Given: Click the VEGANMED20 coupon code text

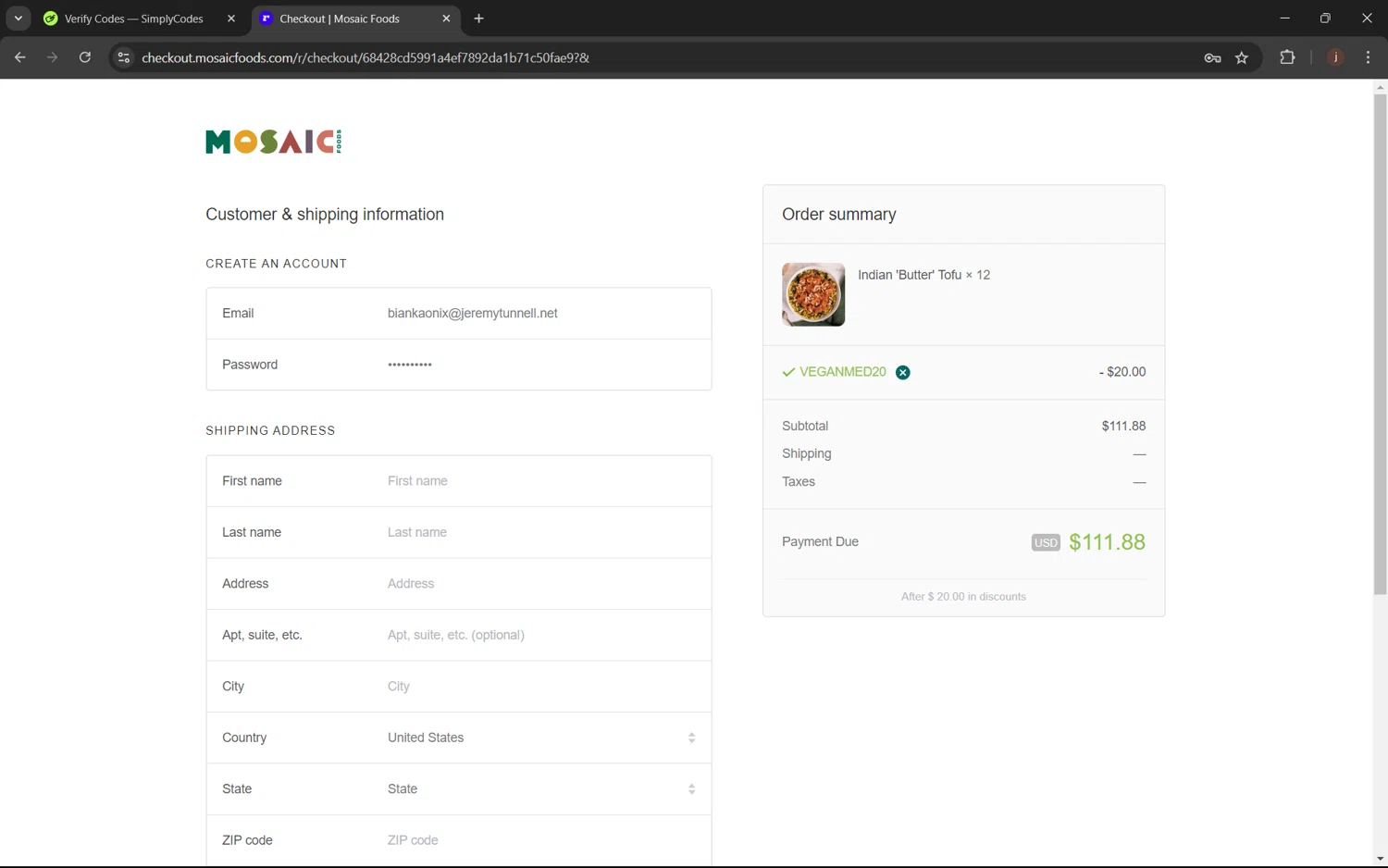Looking at the screenshot, I should [843, 372].
